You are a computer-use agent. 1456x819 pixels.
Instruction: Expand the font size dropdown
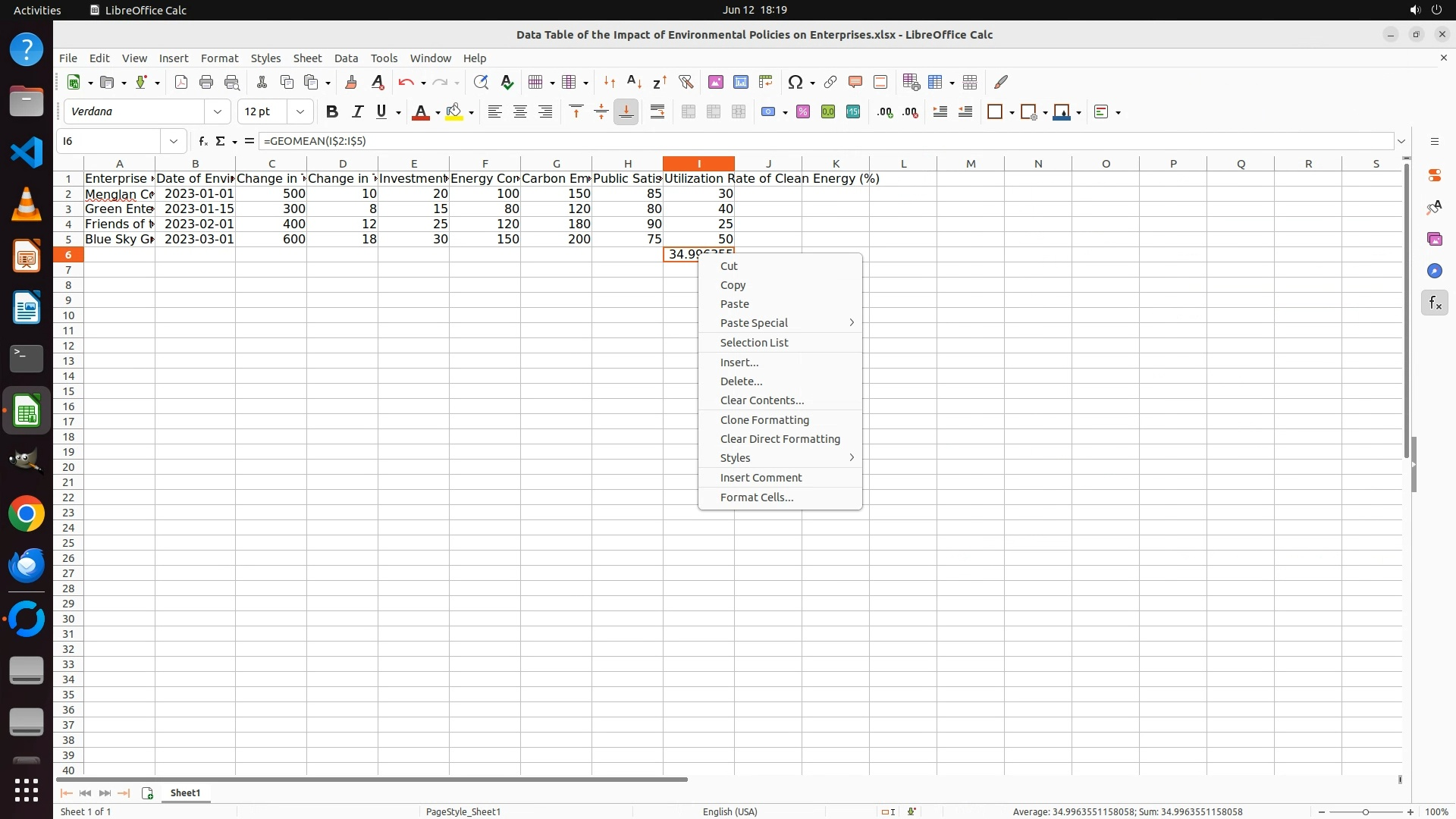(300, 112)
